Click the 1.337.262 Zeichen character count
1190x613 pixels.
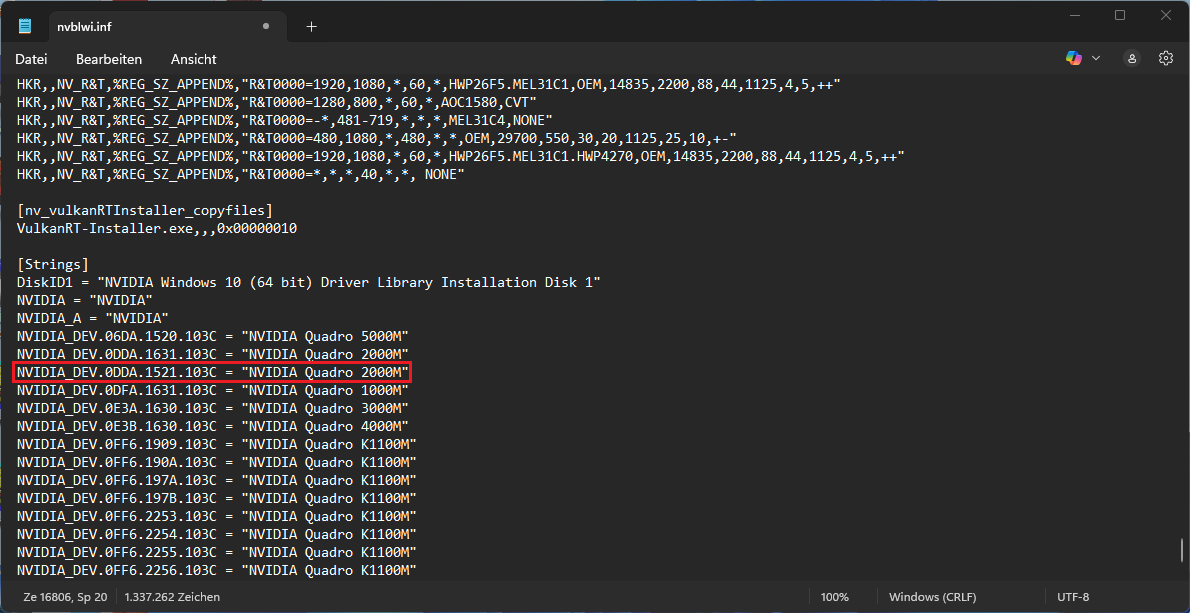click(172, 596)
